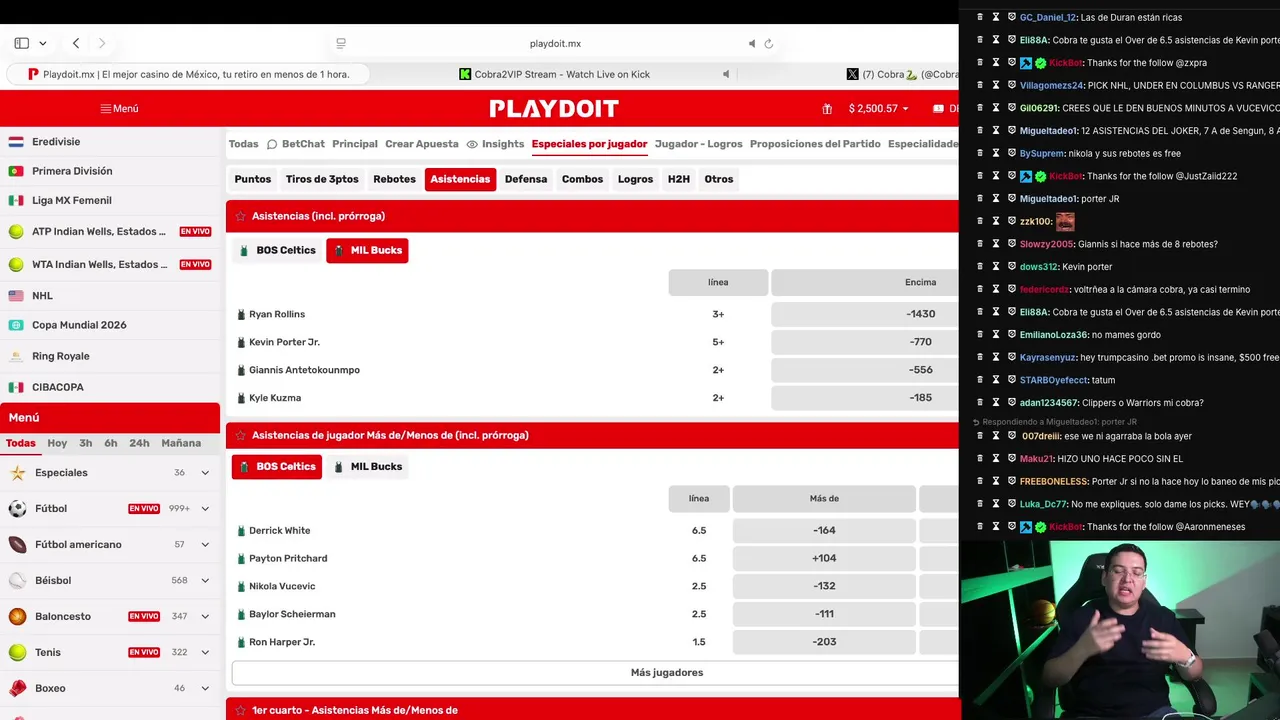The height and width of the screenshot is (720, 1280).
Task: Open the BetChat tab
Action: click(295, 144)
